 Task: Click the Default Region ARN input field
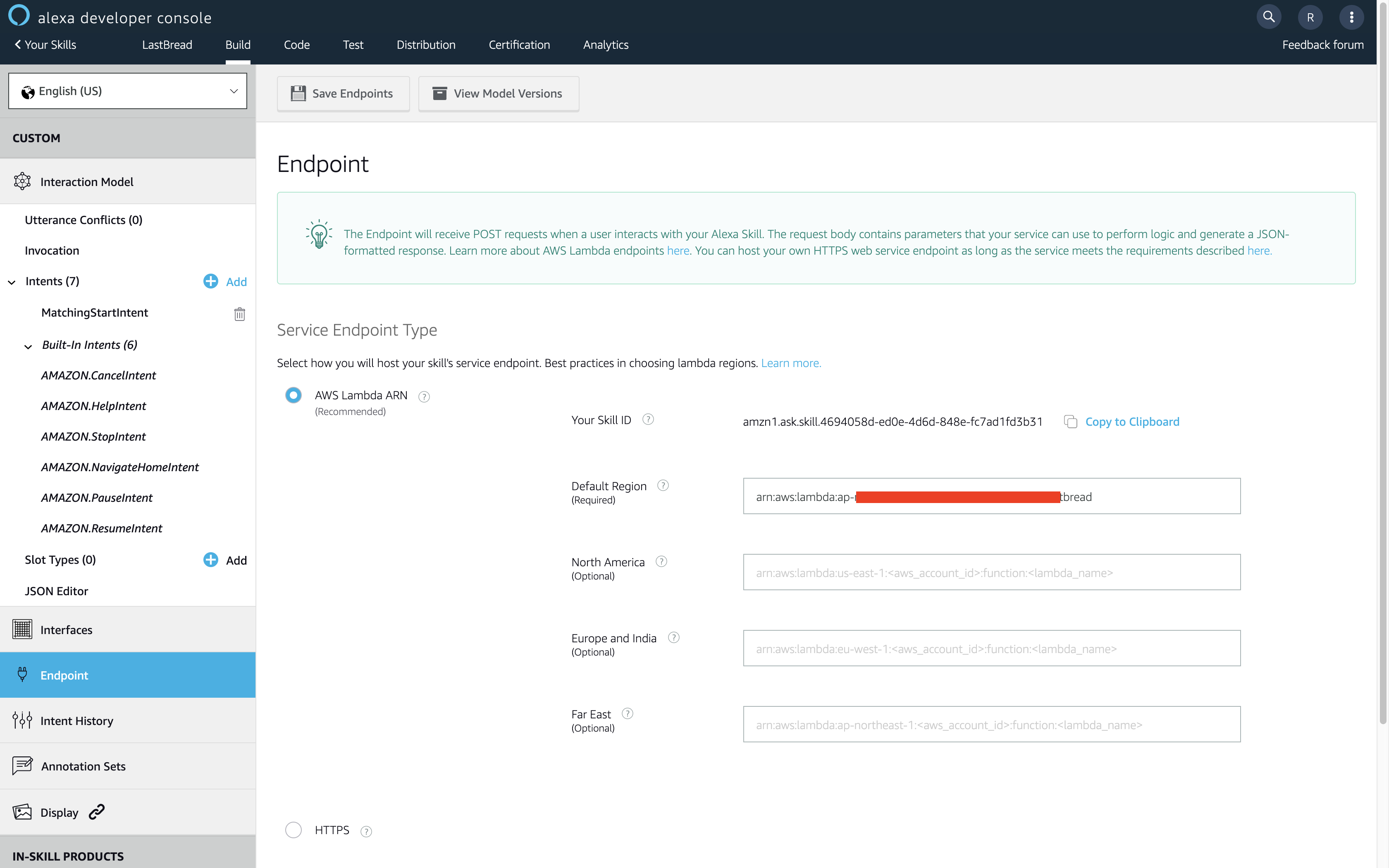(x=991, y=496)
